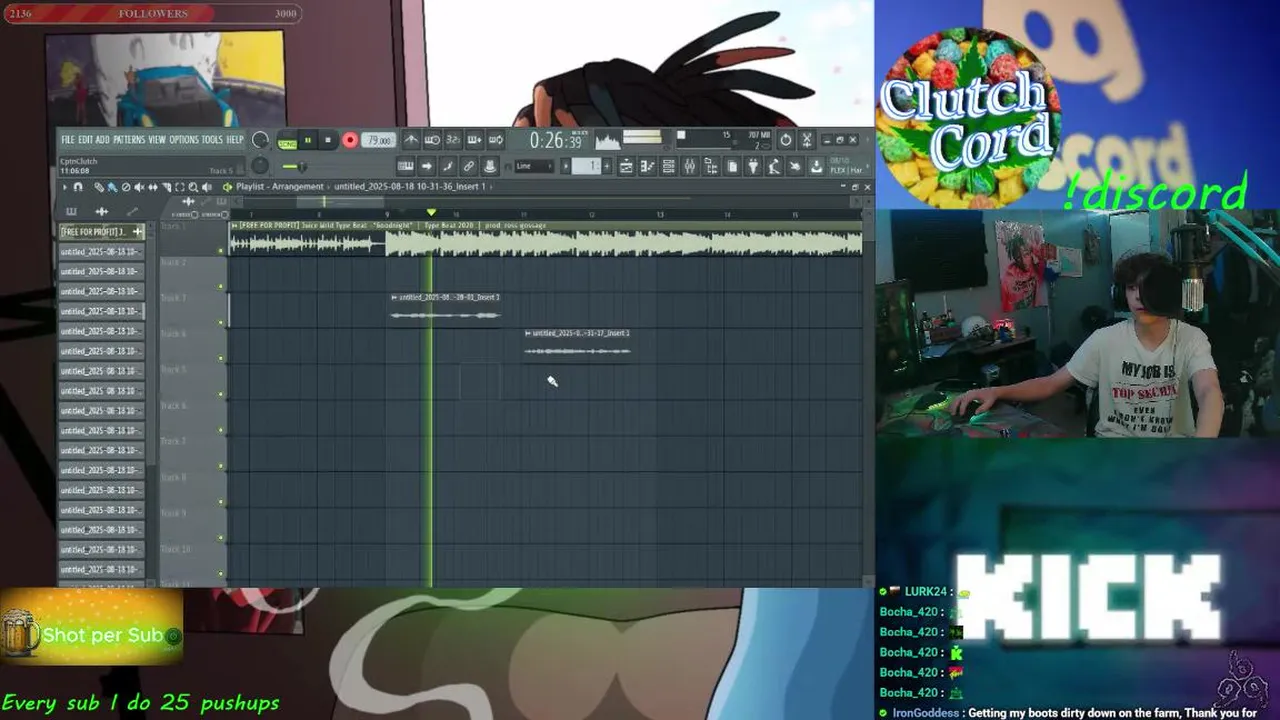Toggle the countdown before recording icon
The width and height of the screenshot is (1280, 720).
452,140
